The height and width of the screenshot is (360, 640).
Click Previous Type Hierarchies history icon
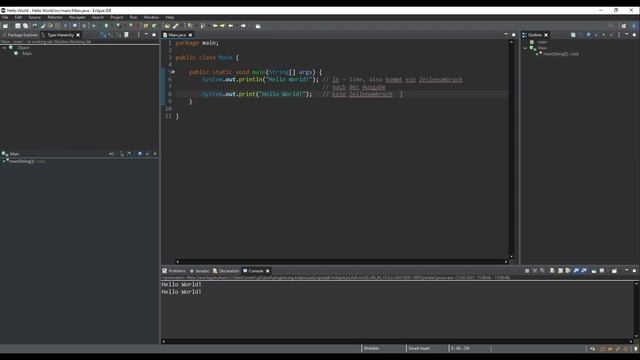click(x=126, y=35)
